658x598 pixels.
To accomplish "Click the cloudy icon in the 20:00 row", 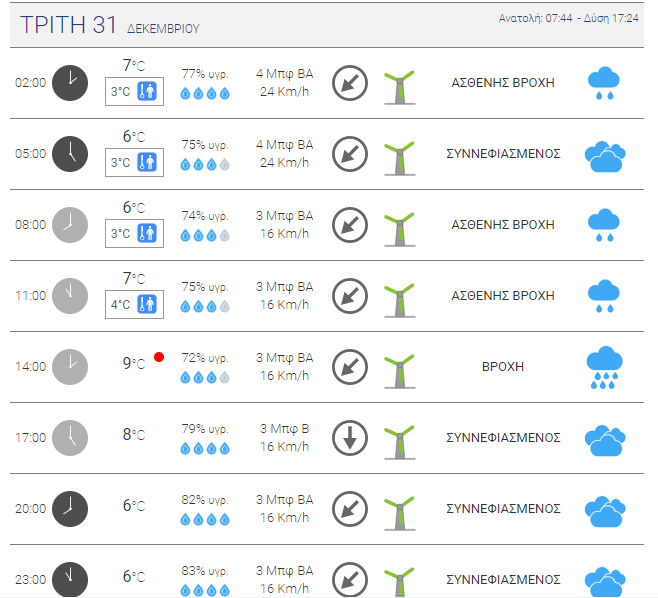I will tap(605, 512).
